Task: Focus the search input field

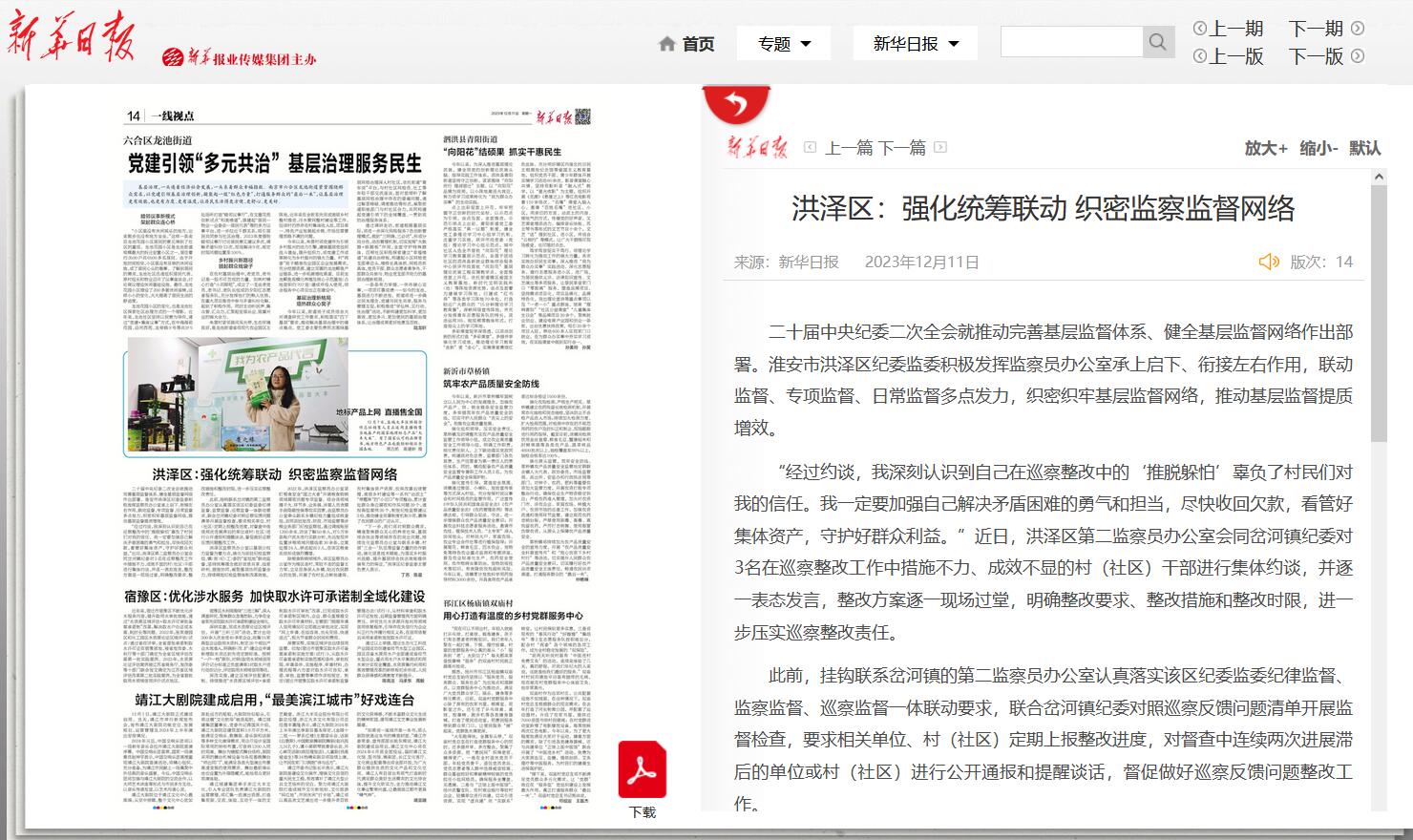Action: point(1071,42)
